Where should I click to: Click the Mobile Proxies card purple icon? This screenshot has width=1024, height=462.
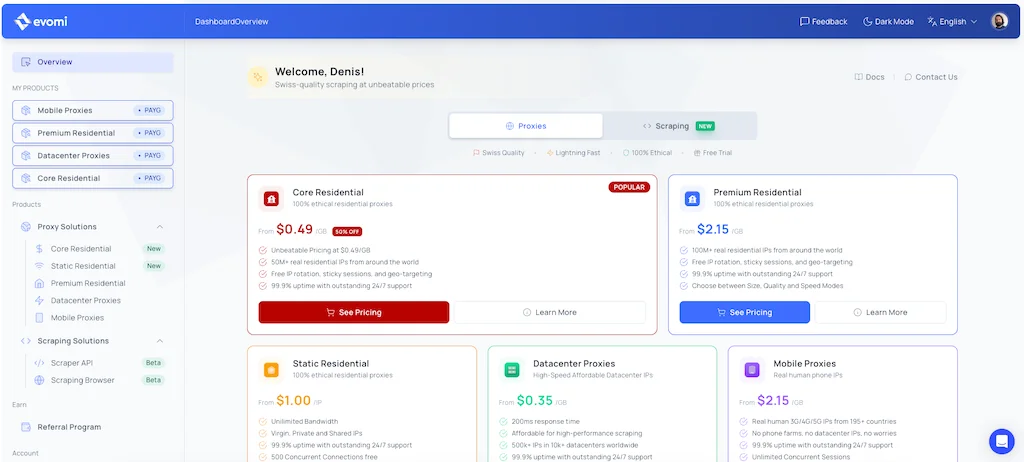[752, 370]
